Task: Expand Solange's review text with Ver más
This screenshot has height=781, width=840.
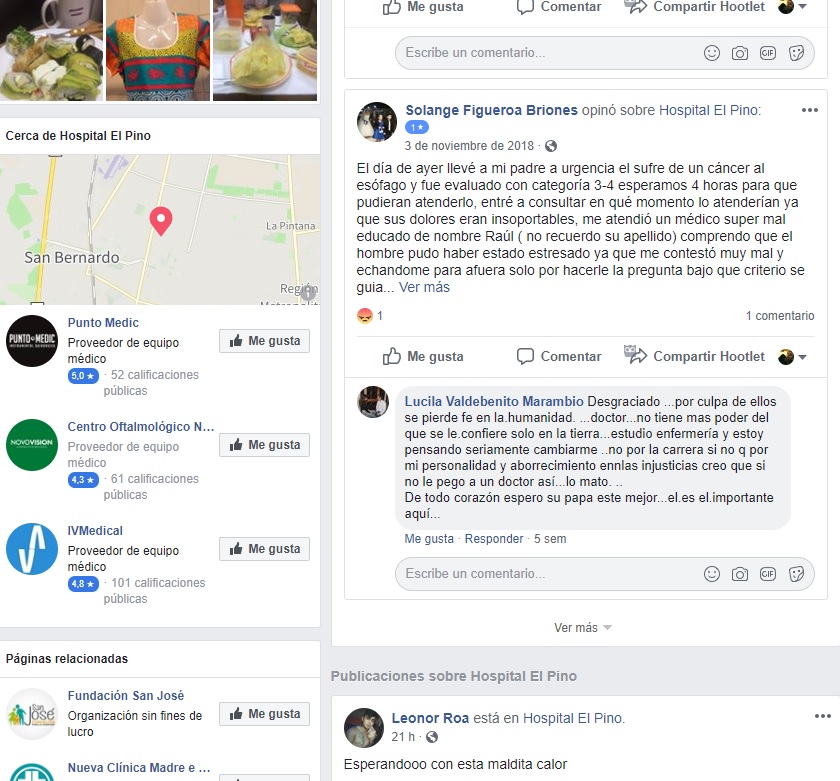Action: coord(424,287)
